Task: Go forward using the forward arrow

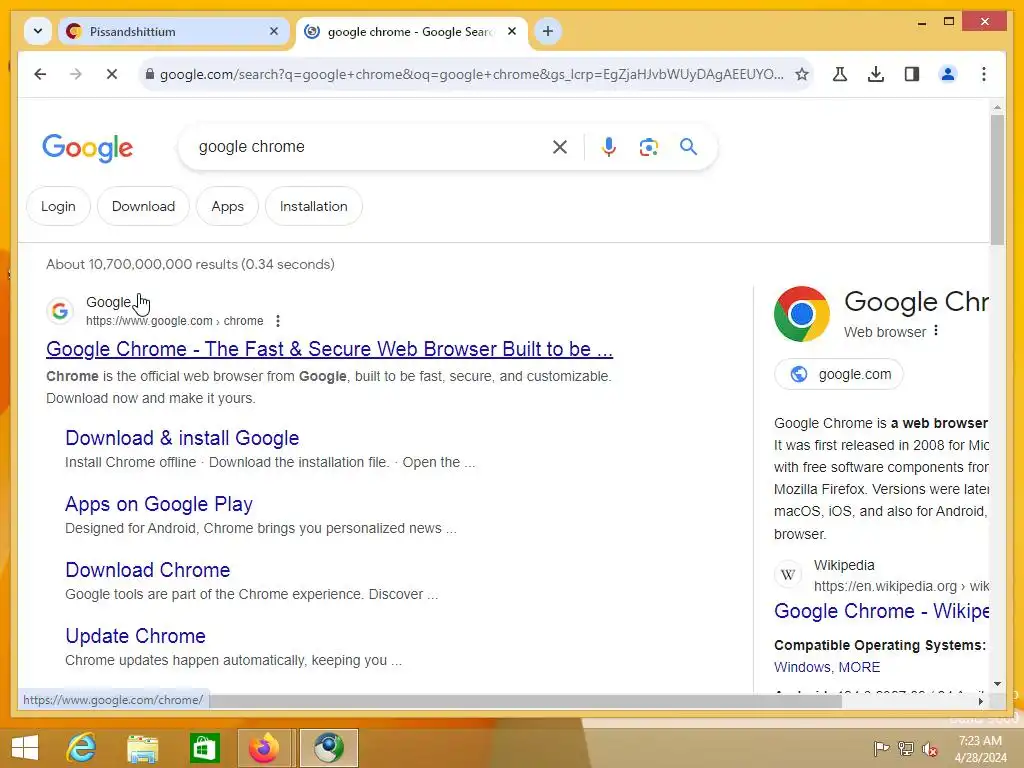Action: pos(76,74)
